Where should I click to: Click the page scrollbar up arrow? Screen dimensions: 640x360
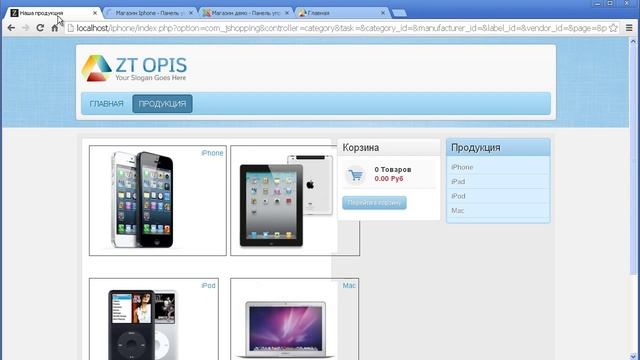point(633,41)
